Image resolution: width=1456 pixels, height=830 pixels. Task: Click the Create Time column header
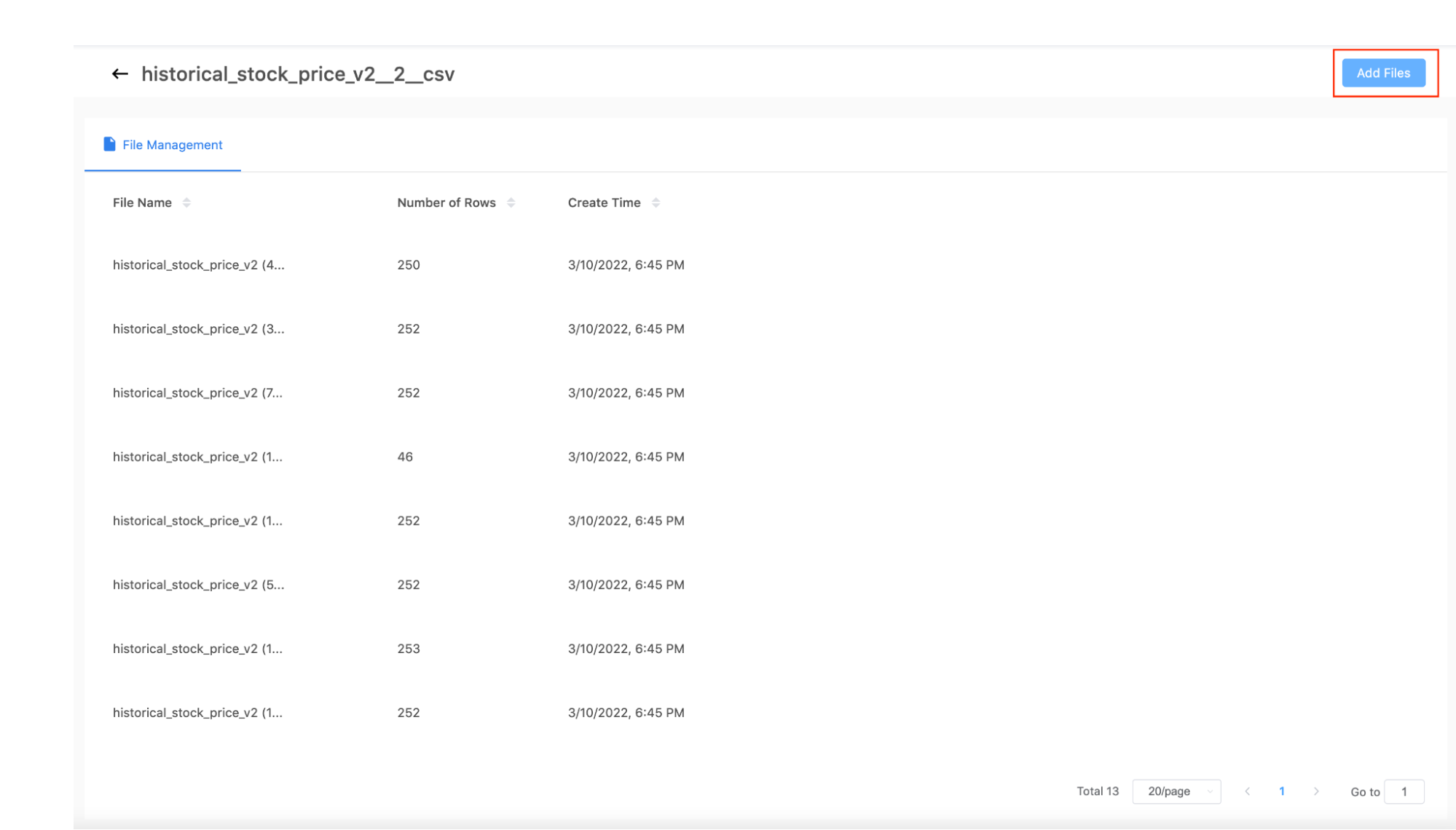click(604, 203)
